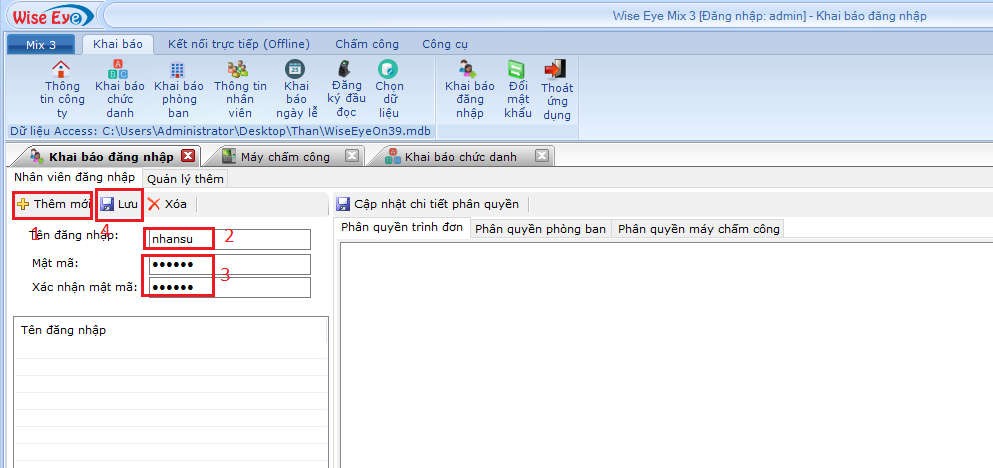This screenshot has height=468, width=993.
Task: Select Kết nối trực tiếp (Offline) tab
Action: (x=238, y=44)
